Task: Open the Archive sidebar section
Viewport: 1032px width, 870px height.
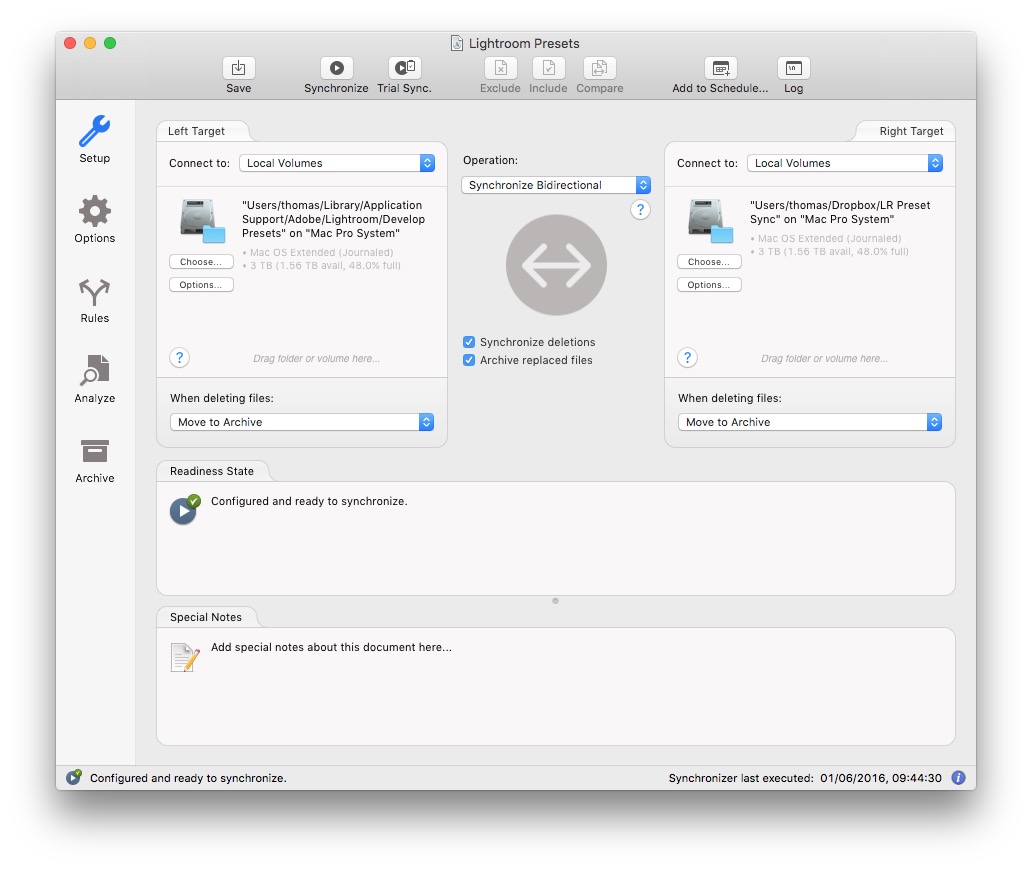Action: (95, 461)
